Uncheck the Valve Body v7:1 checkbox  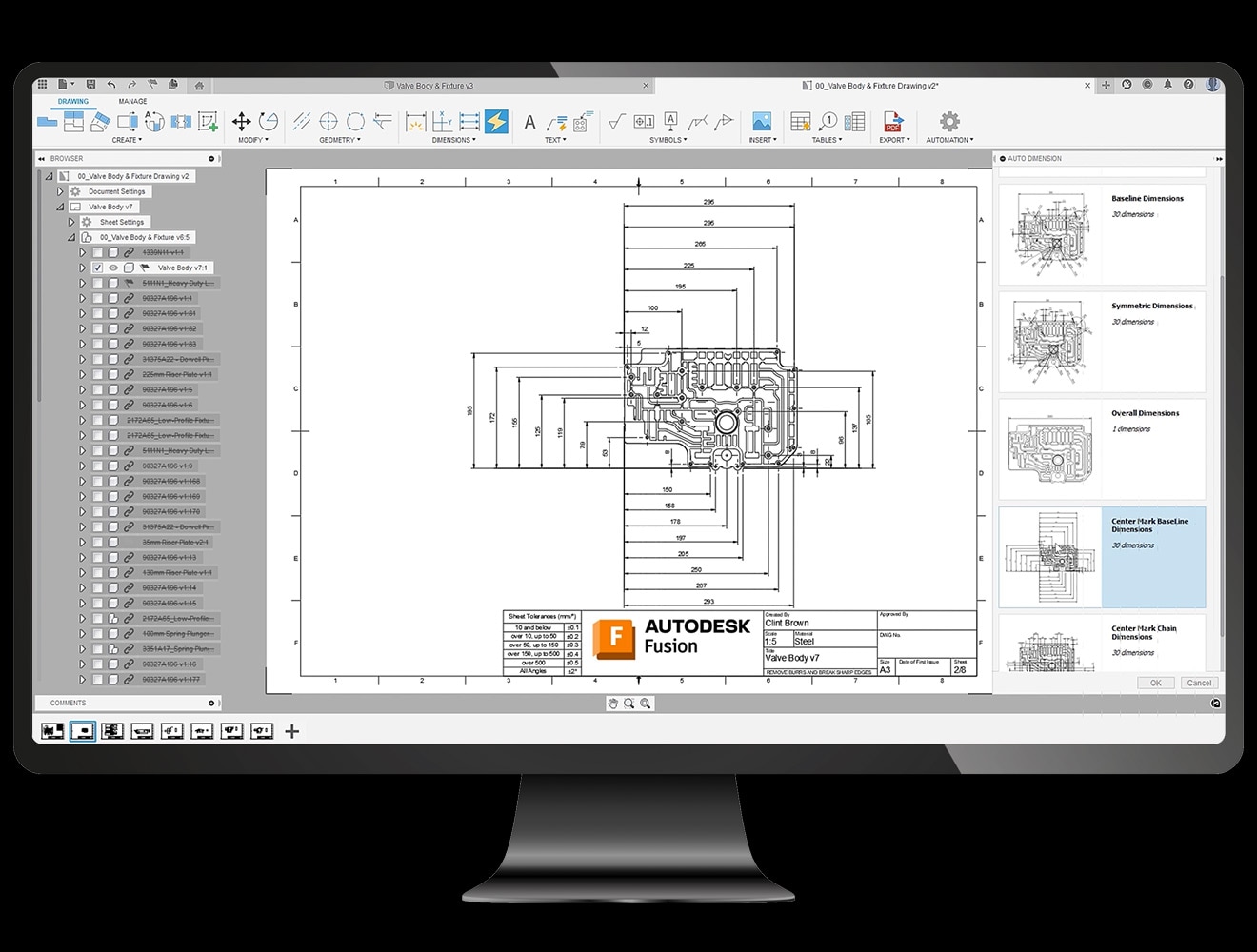(x=97, y=268)
